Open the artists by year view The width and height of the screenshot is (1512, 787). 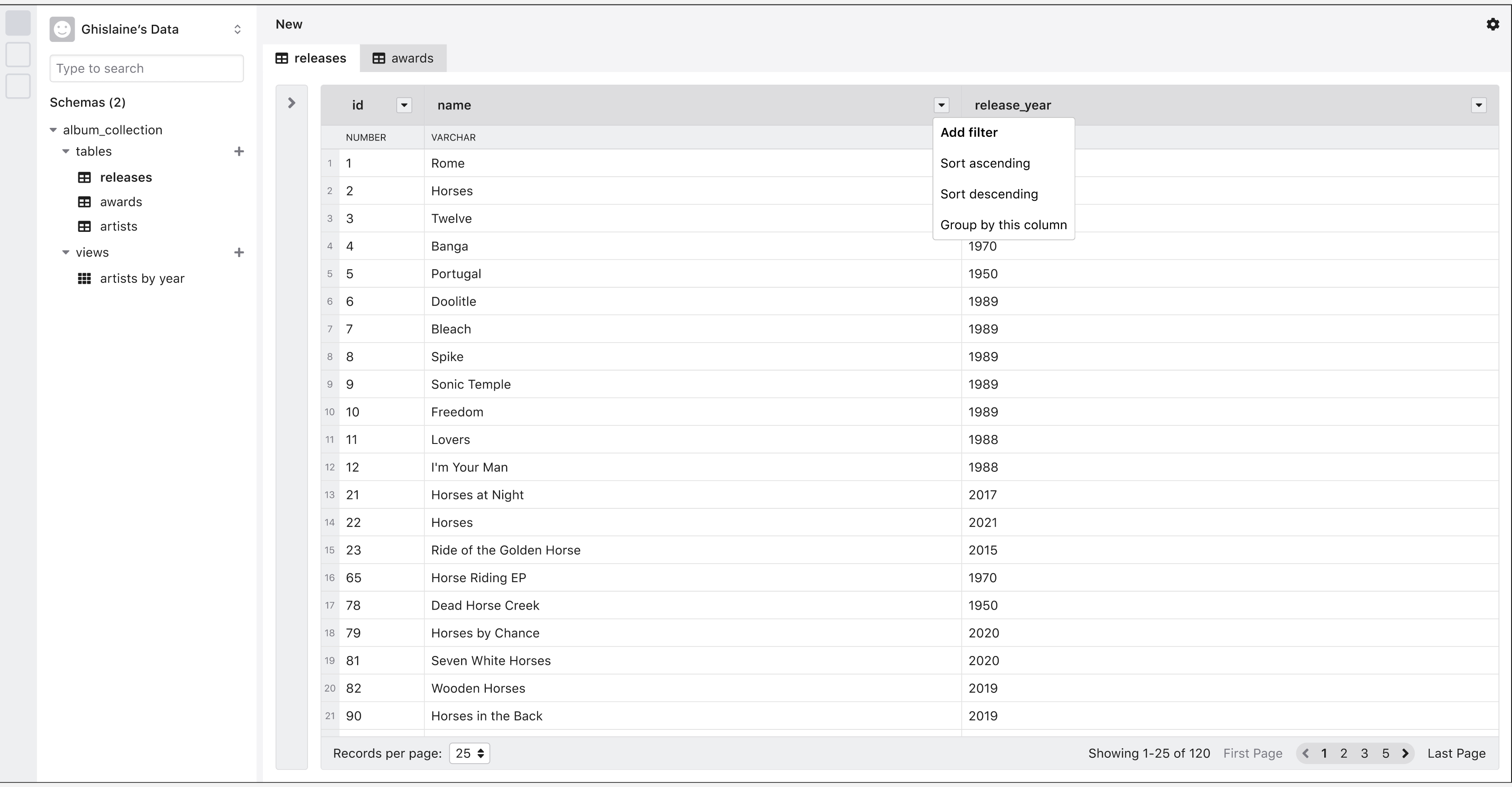141,279
